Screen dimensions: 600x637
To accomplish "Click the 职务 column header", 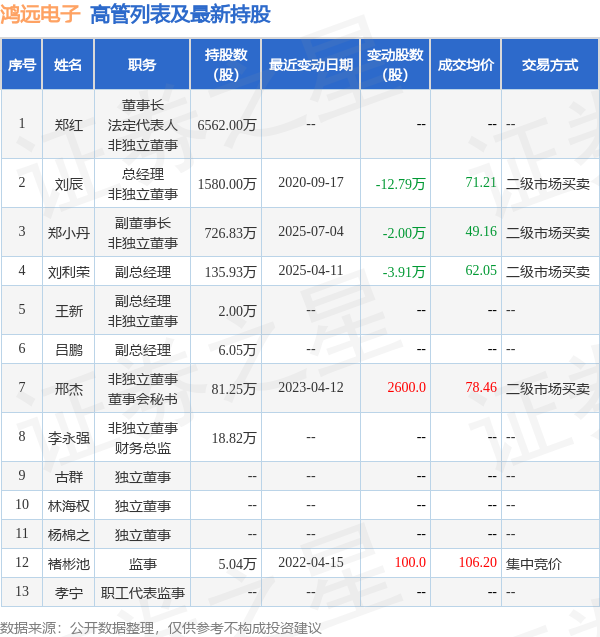I will coord(142,65).
